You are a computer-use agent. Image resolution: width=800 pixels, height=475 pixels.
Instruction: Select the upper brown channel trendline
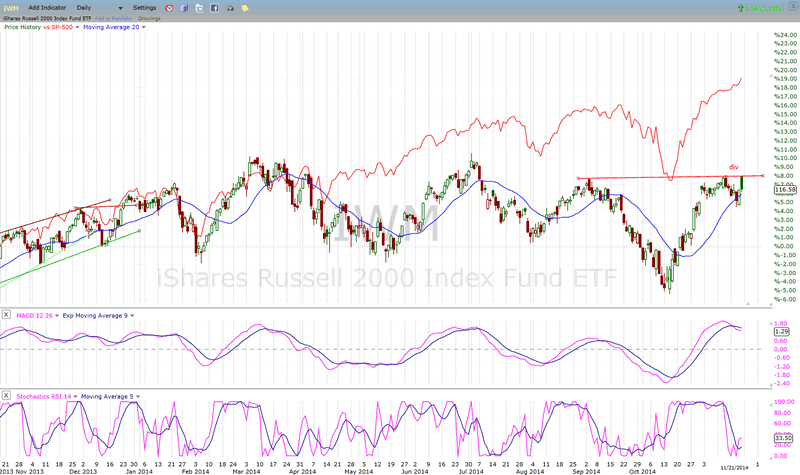click(55, 216)
